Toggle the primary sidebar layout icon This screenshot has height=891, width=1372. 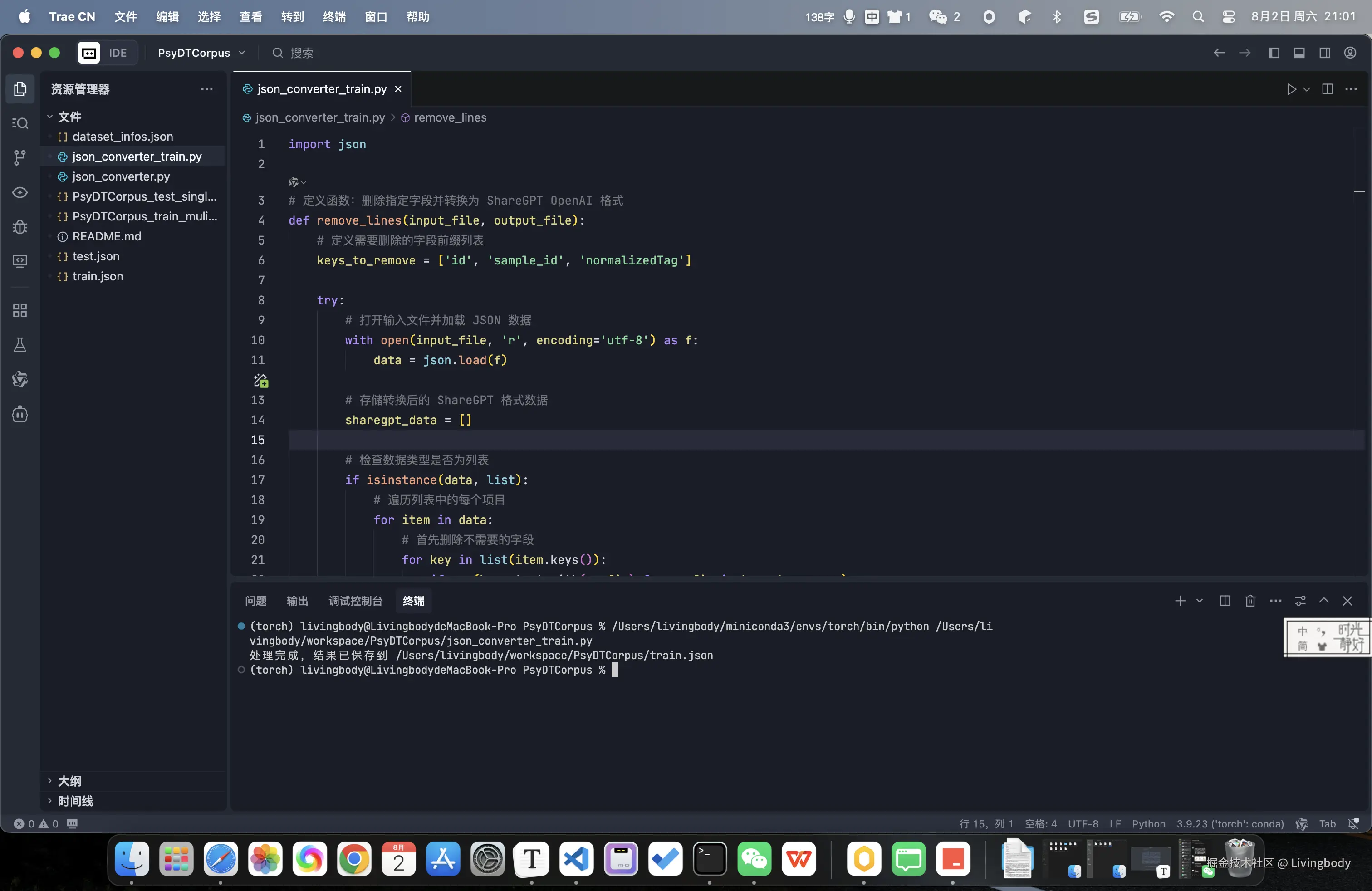pos(1274,53)
